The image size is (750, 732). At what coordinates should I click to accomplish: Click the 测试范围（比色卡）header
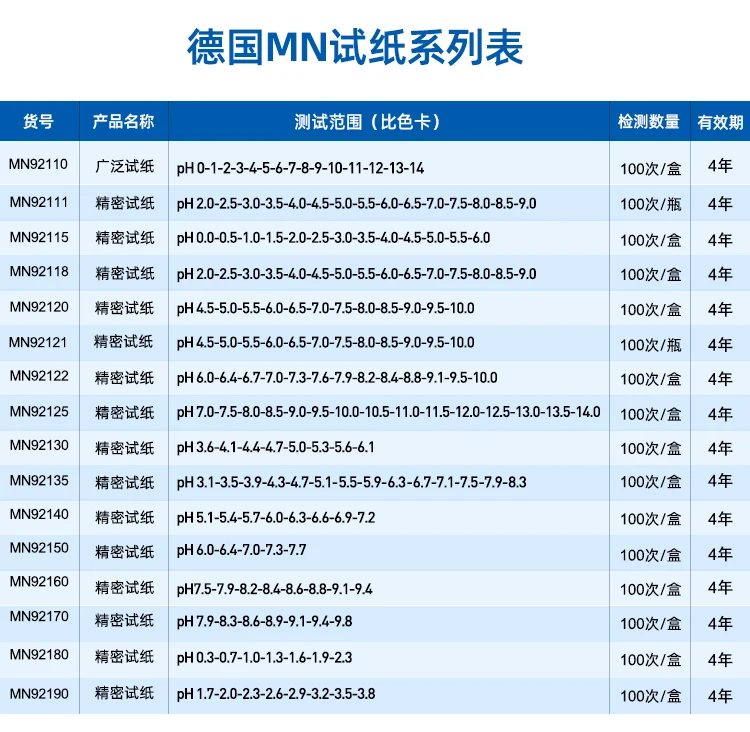tap(367, 122)
